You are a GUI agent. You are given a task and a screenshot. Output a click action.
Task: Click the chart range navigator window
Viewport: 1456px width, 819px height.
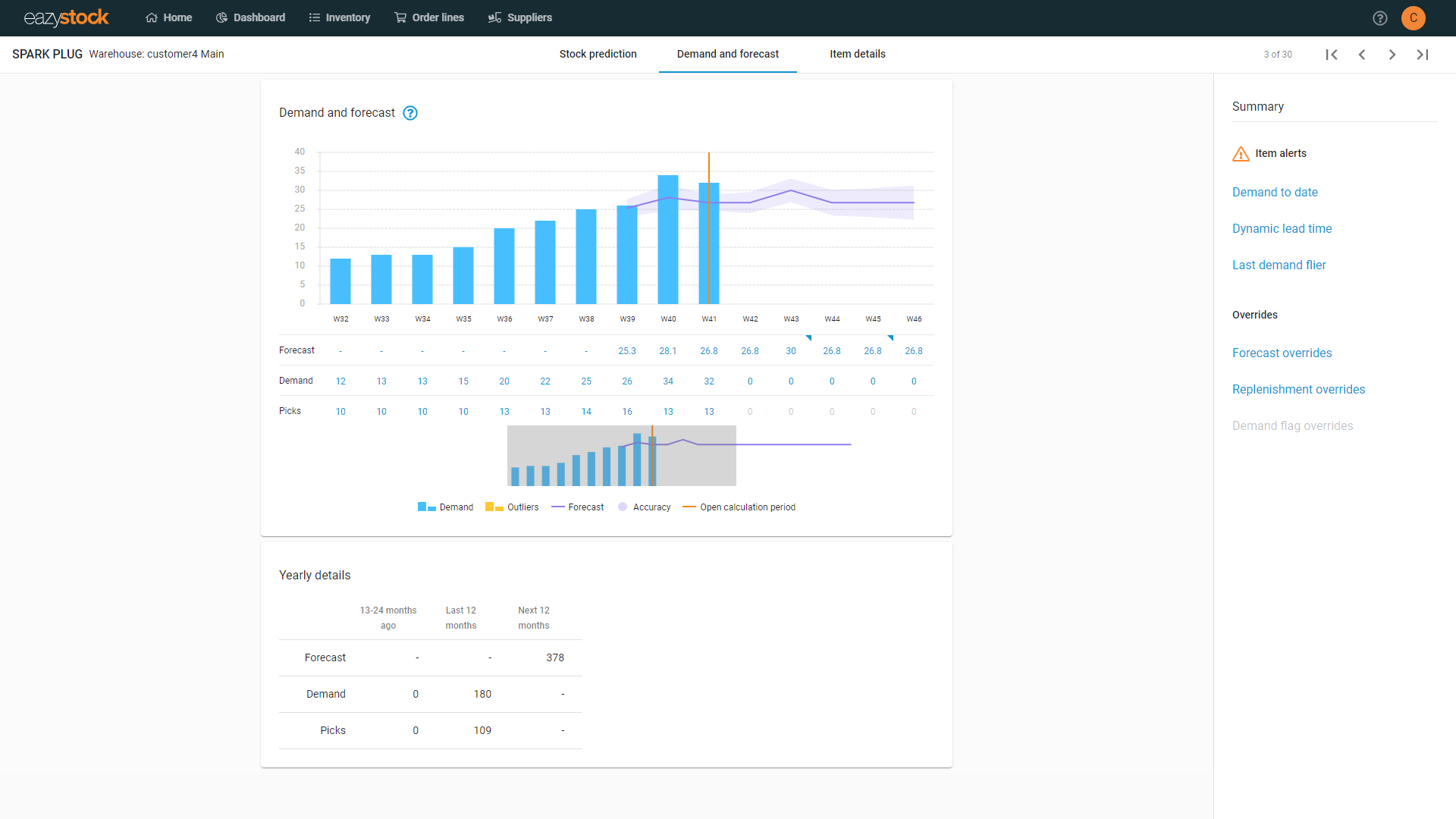click(x=621, y=456)
